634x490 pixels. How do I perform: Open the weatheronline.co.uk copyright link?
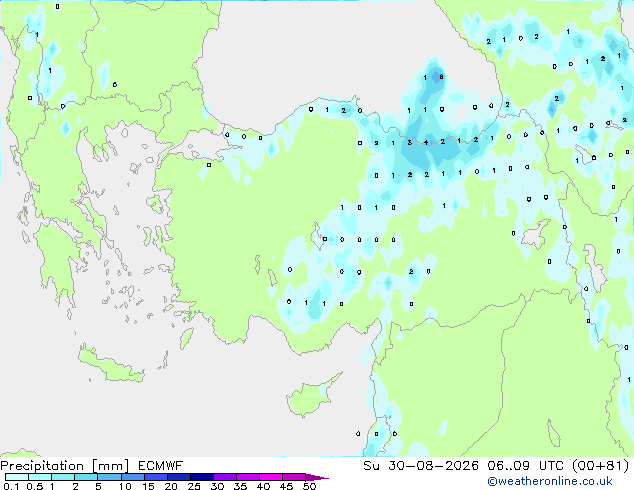tap(549, 481)
